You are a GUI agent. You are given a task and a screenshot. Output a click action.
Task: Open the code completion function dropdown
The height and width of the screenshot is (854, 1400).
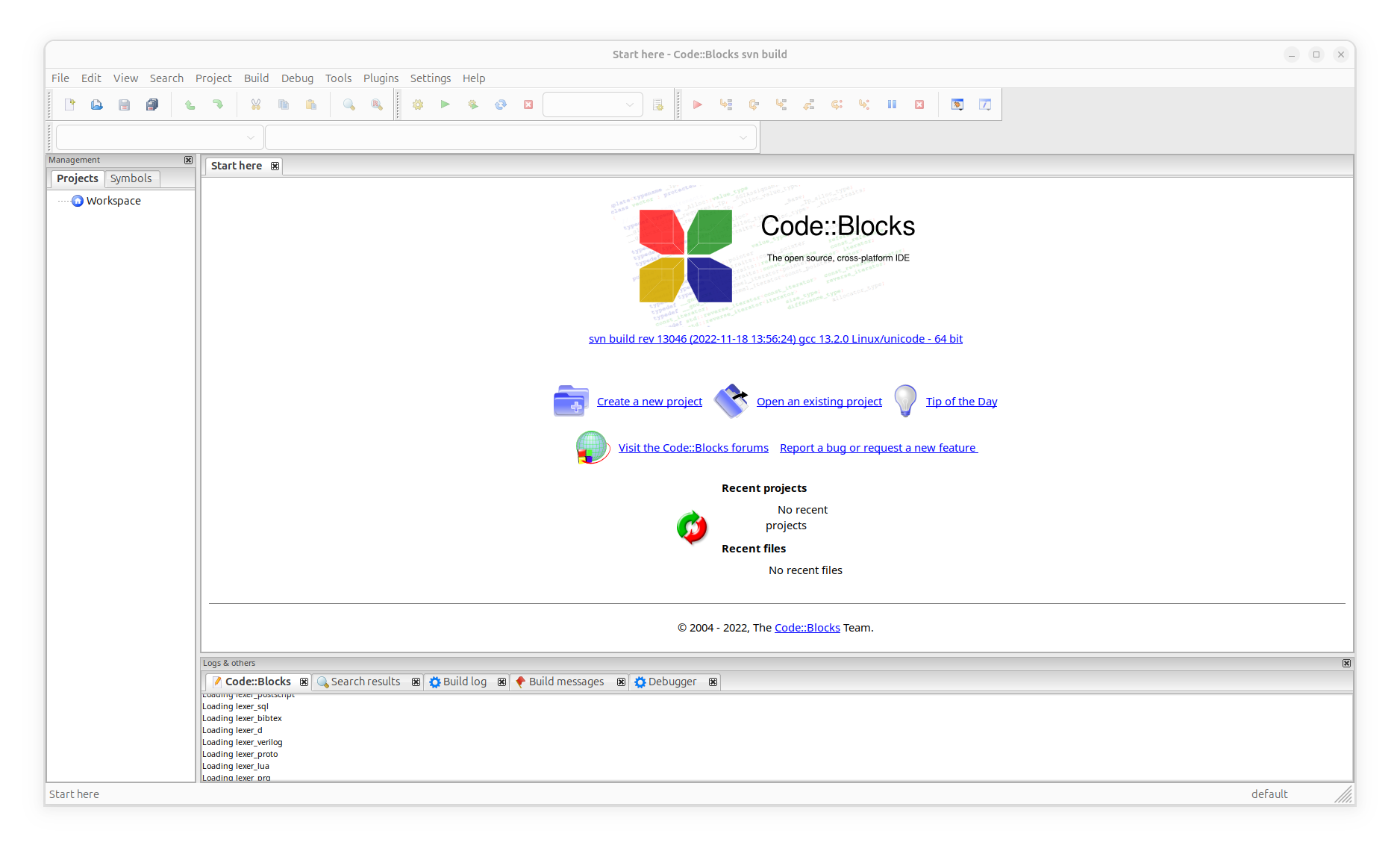511,137
